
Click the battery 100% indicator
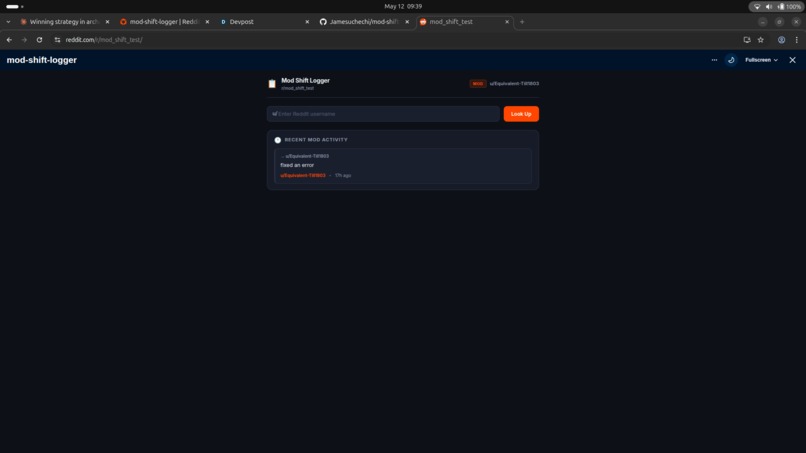789,7
